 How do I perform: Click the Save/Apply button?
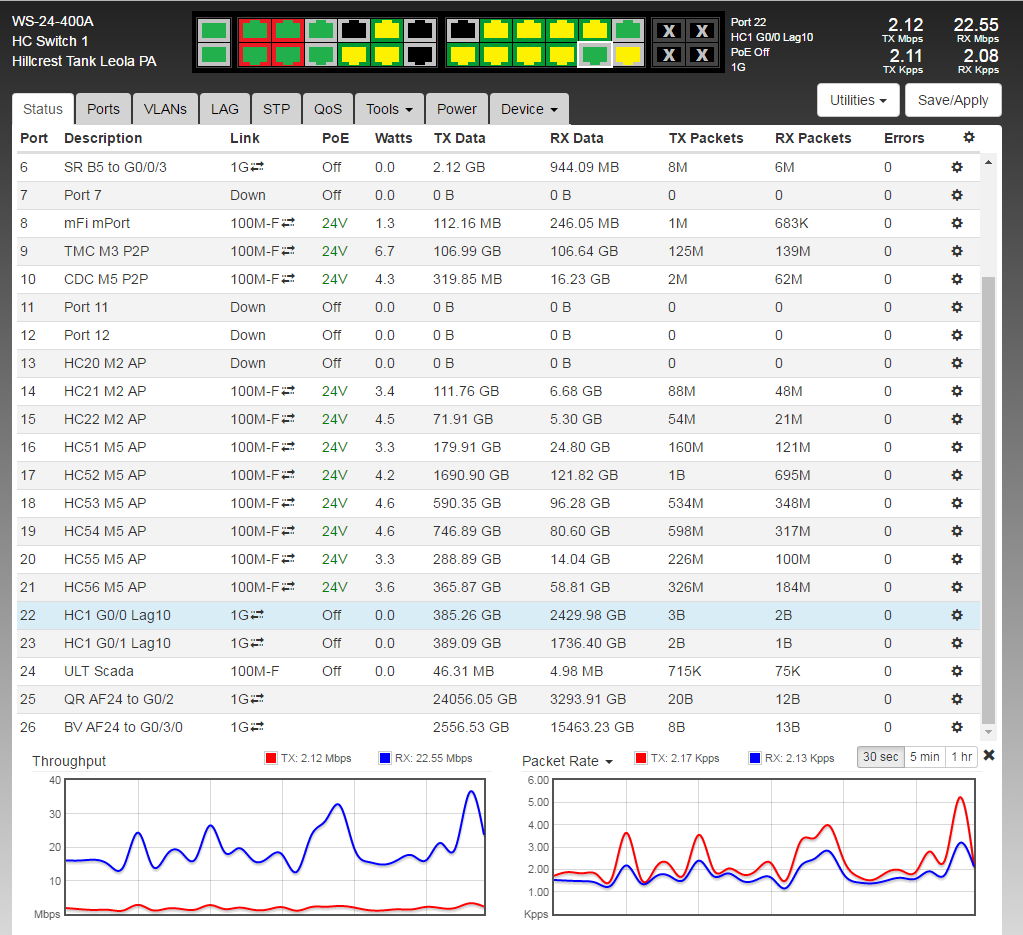click(x=953, y=100)
